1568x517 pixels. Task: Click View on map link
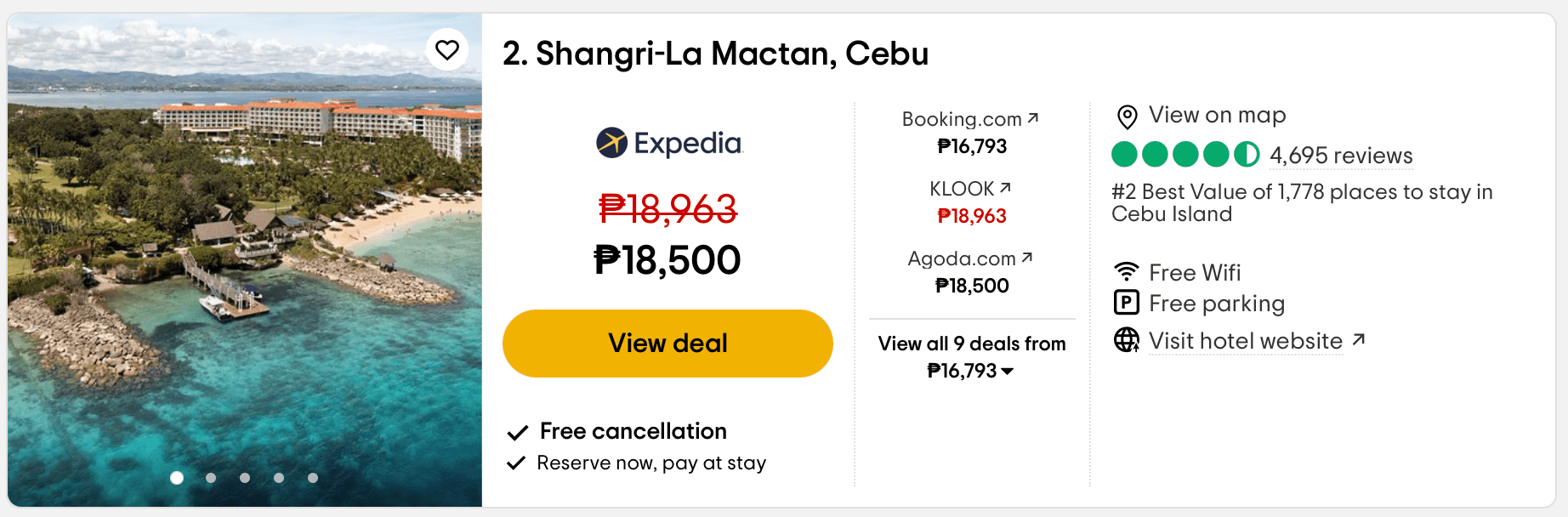coord(1217,115)
